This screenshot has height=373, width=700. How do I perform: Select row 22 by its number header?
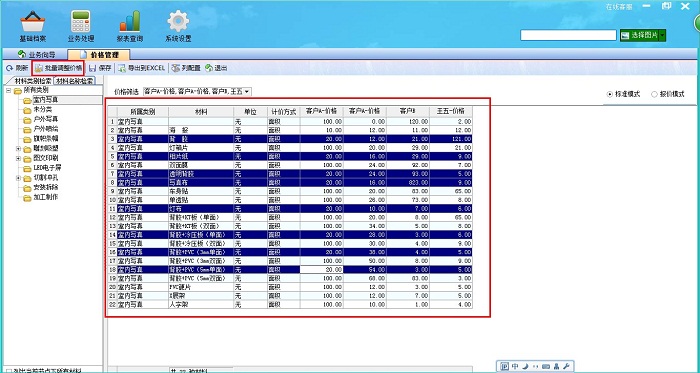tap(112, 305)
